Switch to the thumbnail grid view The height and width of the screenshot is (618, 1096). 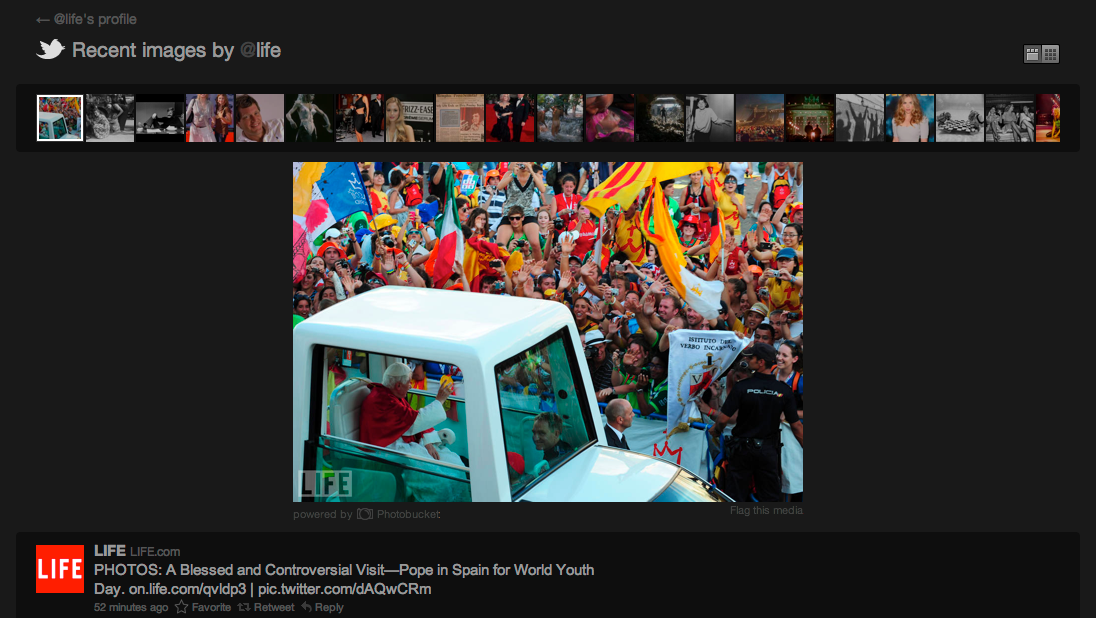[1050, 54]
